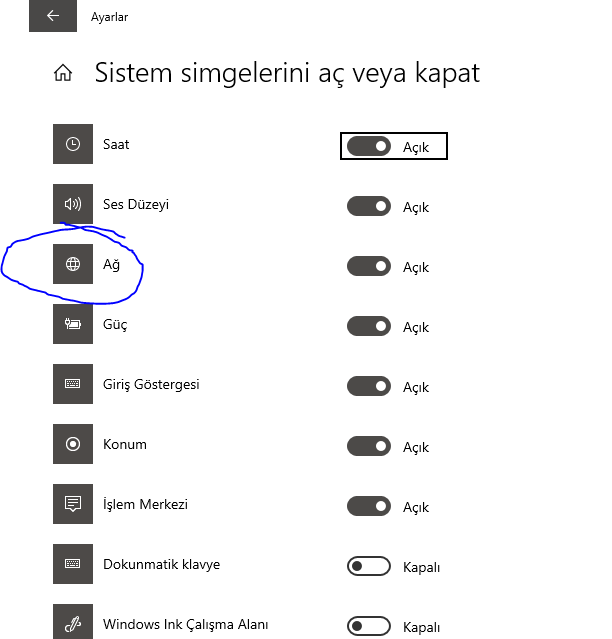Screen dimensions: 612x639
Task: Turn off the Giriş Göstergesi switch
Action: [368, 387]
